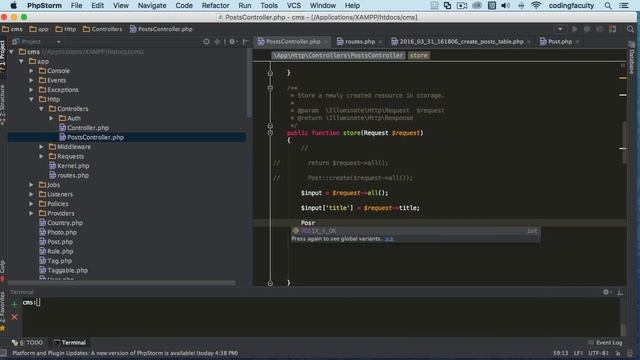Click scroll from source icon in Project panel
640x360 pixels.
pos(206,41)
